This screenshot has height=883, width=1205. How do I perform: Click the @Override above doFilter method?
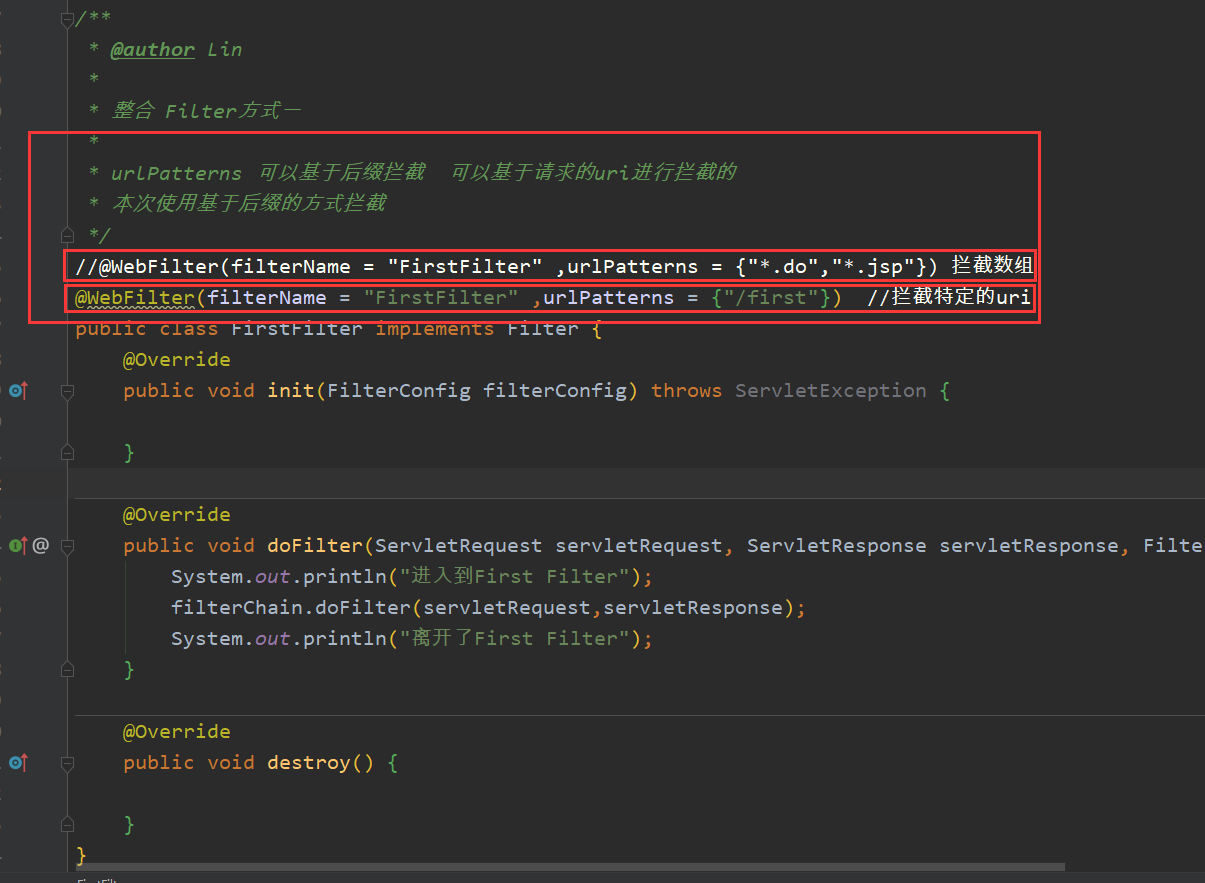point(177,515)
